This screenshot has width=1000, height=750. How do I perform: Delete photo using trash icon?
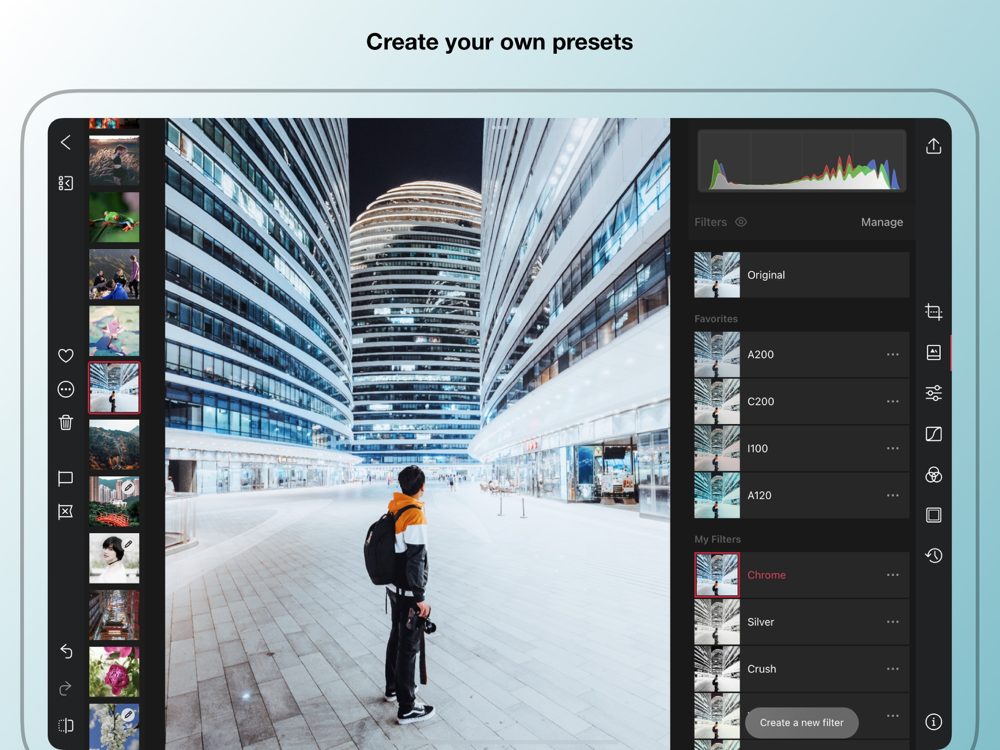click(x=66, y=423)
